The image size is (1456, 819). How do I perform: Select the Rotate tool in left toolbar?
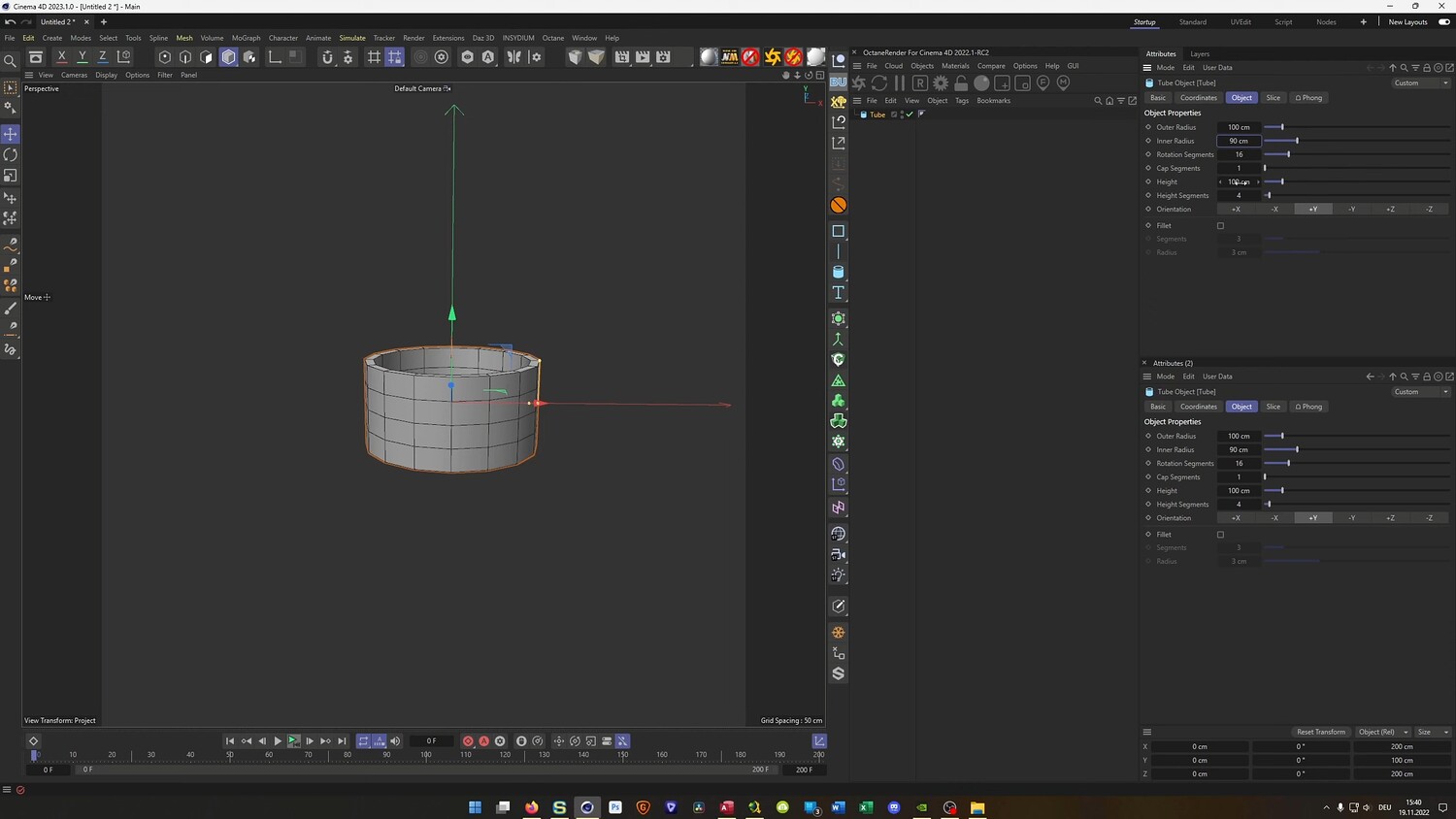coord(11,155)
